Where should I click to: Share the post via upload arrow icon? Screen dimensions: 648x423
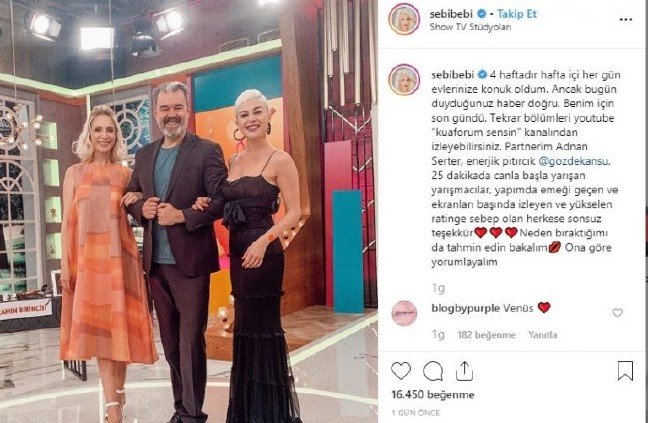(x=464, y=371)
